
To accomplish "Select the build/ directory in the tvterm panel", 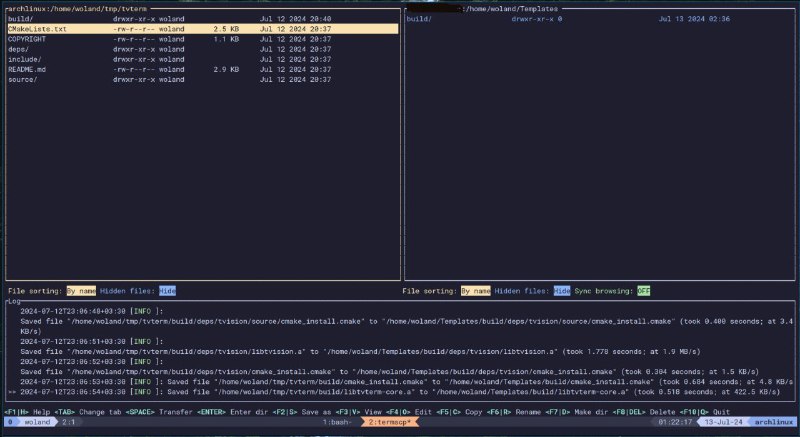I will point(203,19).
